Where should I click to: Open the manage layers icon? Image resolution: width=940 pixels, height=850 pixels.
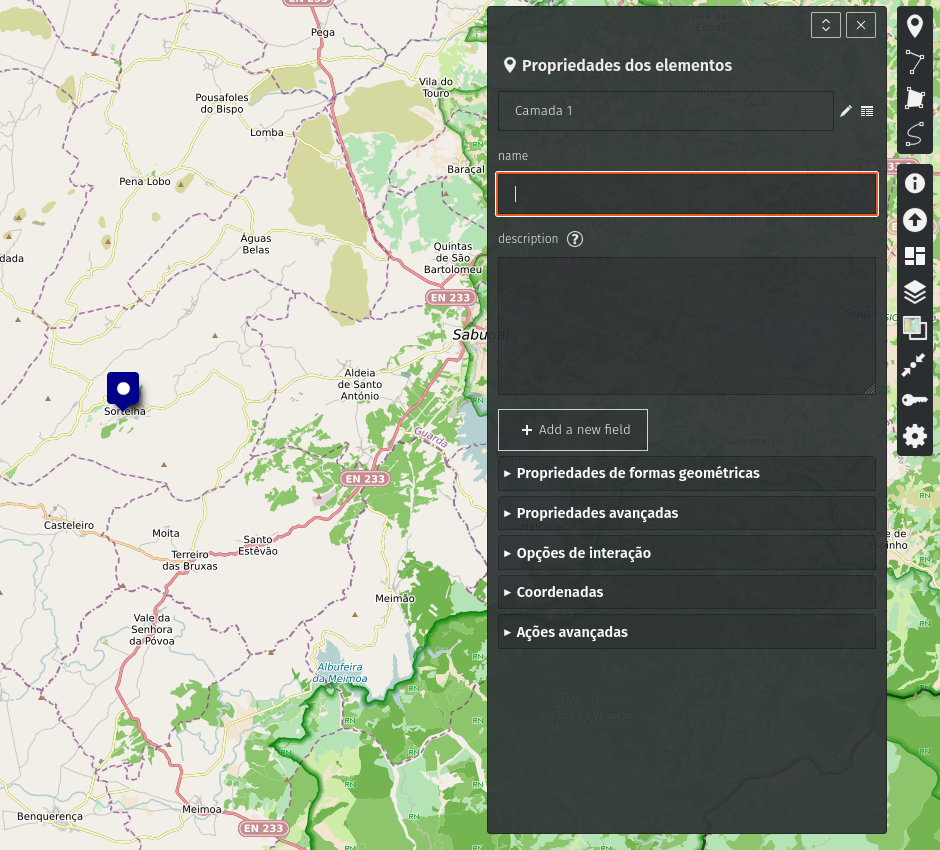914,292
